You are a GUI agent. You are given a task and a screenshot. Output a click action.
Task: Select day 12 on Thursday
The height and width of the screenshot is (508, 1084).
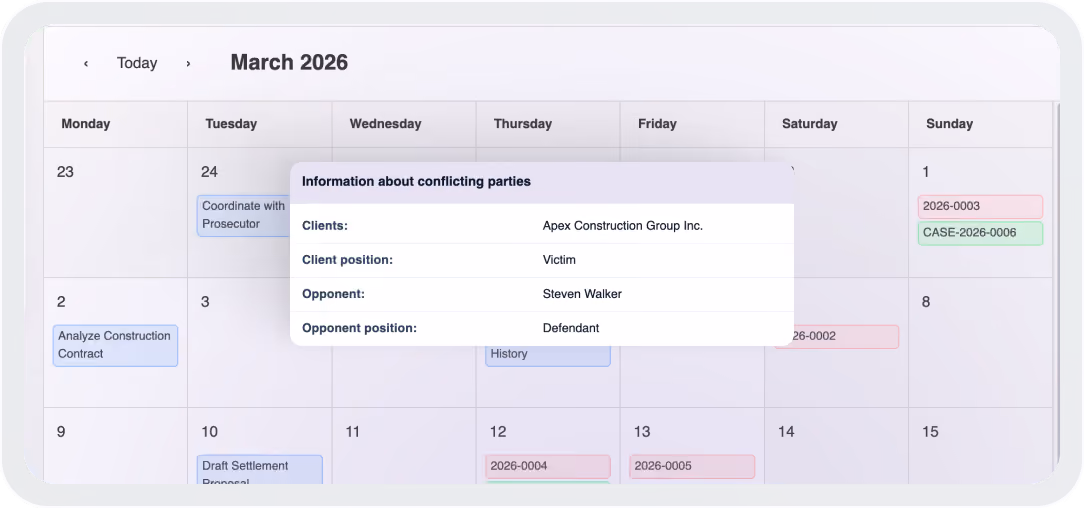[x=498, y=432]
